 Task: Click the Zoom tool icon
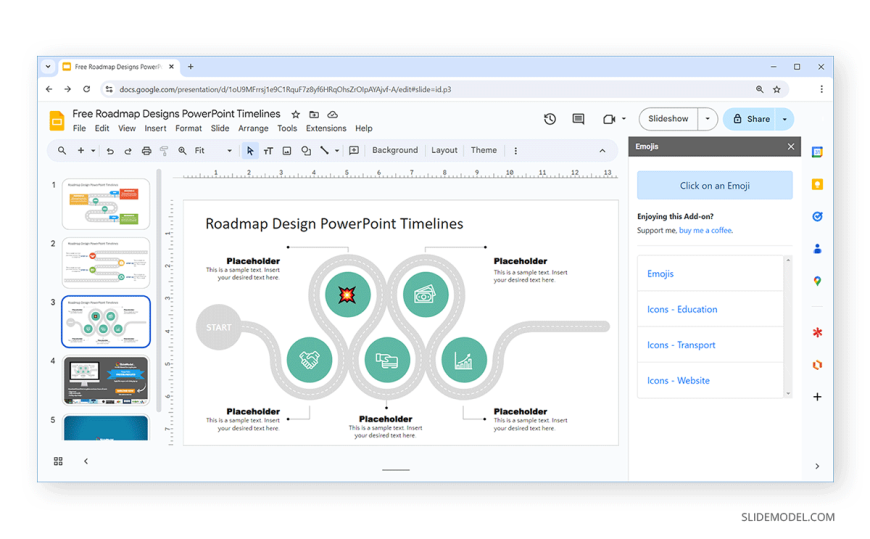pos(182,151)
